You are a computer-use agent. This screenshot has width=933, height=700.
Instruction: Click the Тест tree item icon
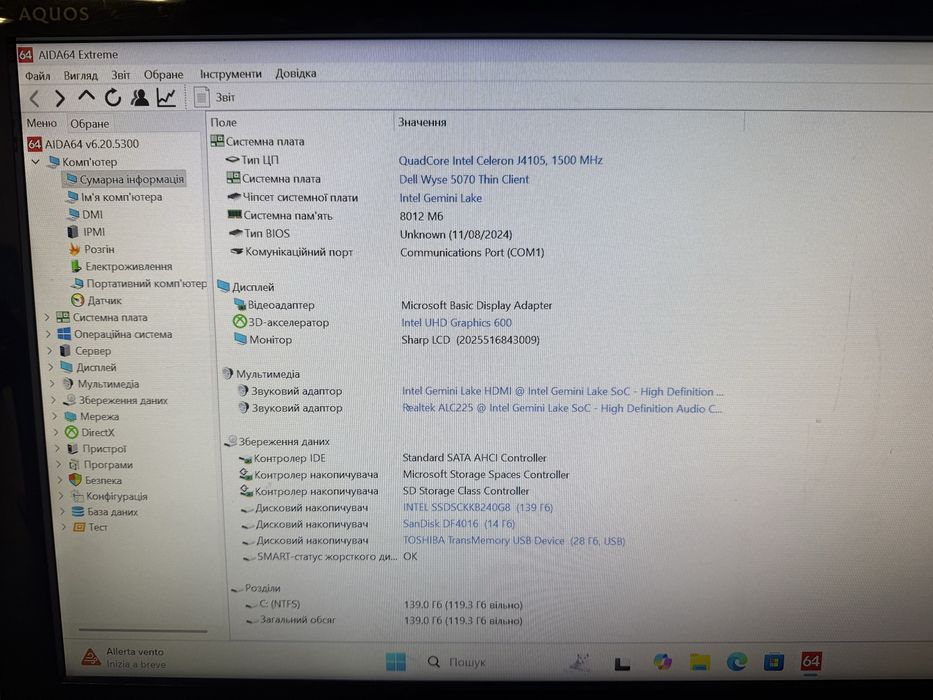point(79,527)
